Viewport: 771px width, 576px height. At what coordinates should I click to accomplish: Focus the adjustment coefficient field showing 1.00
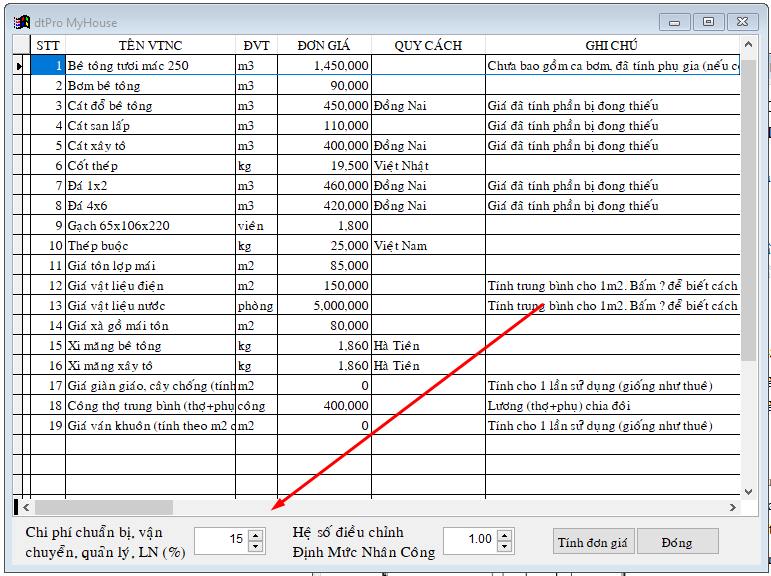tap(469, 540)
